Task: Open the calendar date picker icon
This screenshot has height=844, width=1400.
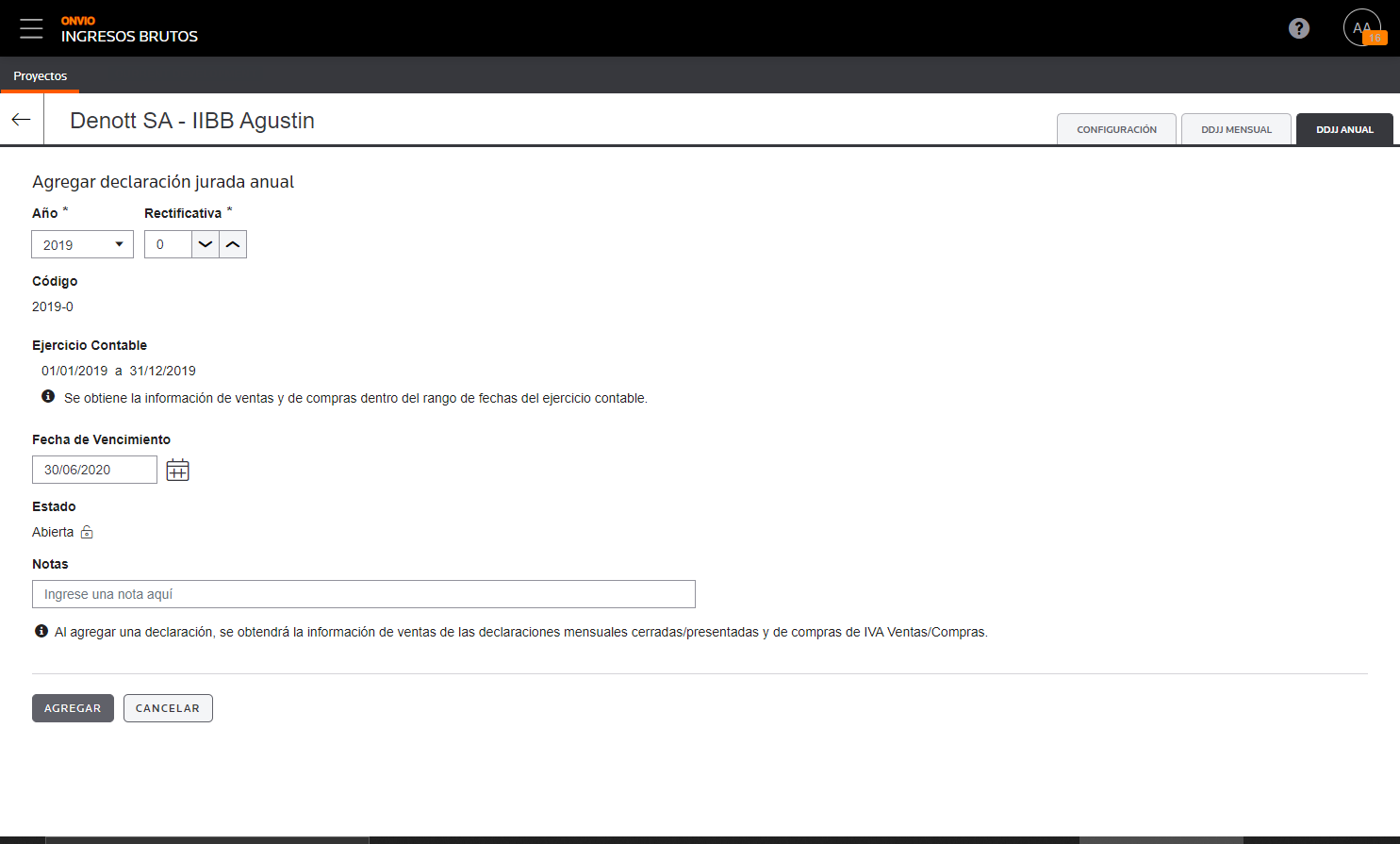Action: 177,470
